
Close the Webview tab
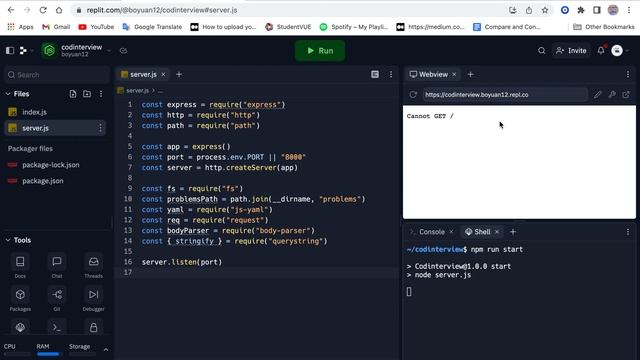(454, 74)
